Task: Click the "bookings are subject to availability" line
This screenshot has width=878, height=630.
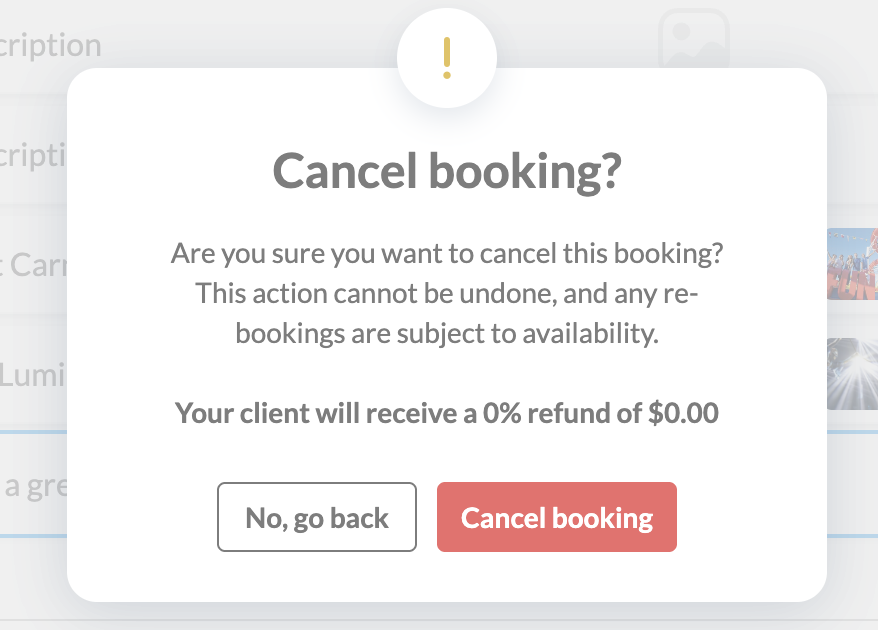Action: 447,333
